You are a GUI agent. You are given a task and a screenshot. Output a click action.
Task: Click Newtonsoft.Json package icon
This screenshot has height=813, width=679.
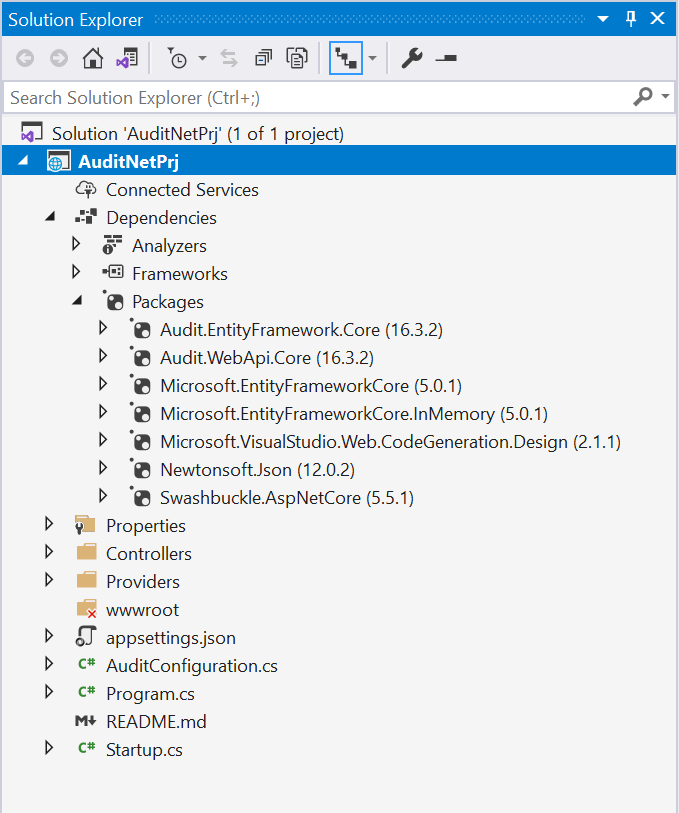[x=140, y=468]
